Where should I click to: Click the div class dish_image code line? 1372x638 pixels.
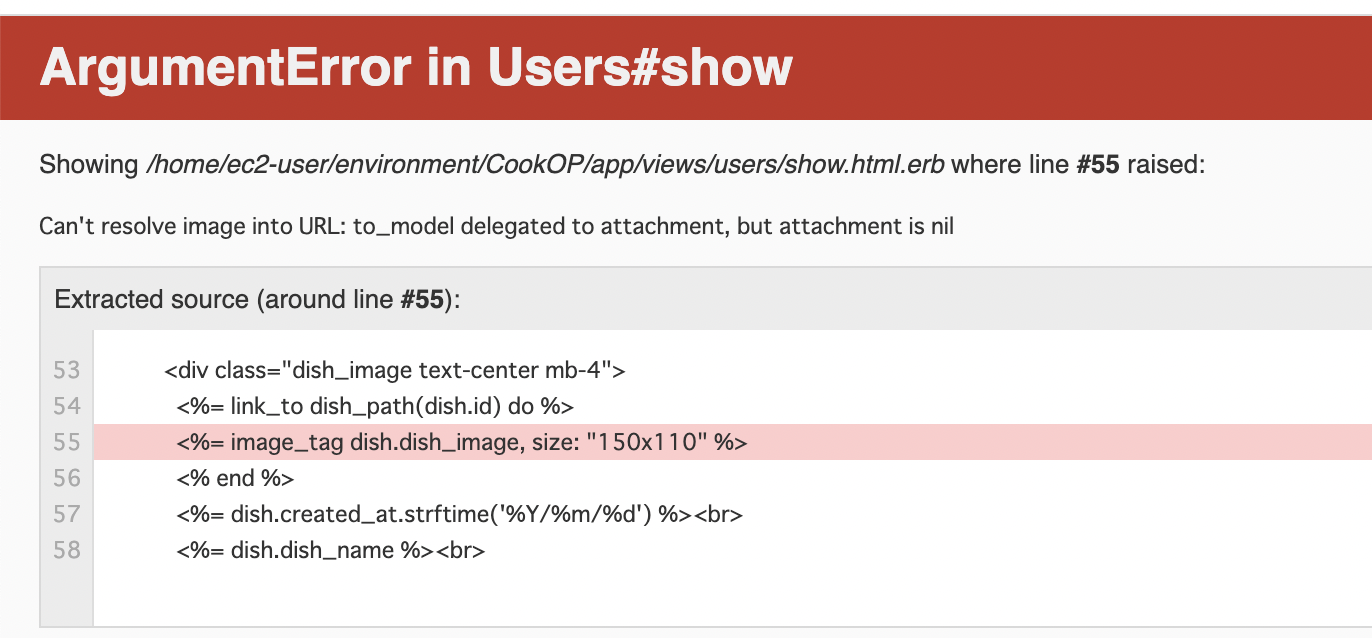[395, 370]
